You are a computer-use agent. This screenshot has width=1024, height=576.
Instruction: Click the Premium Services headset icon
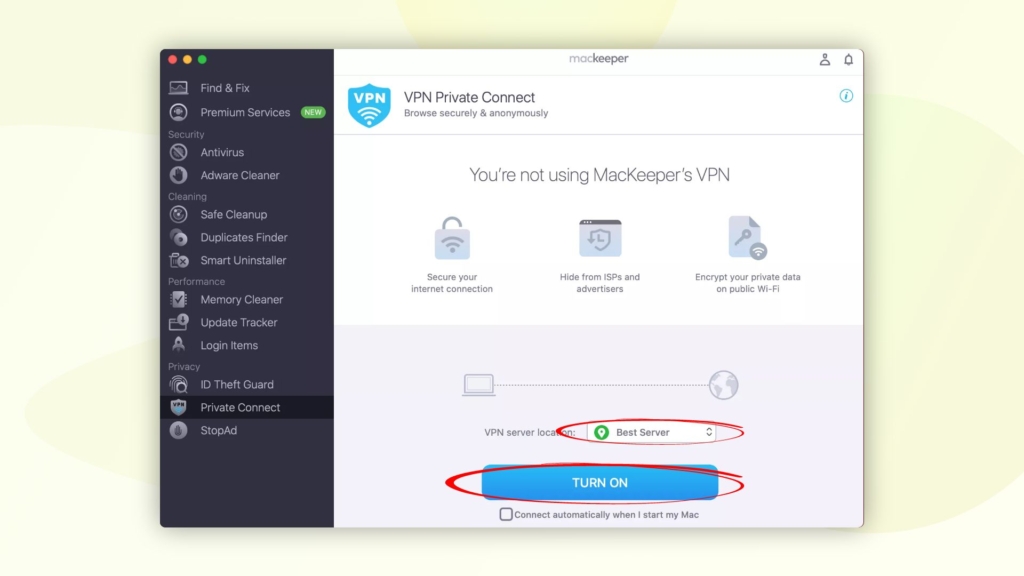(178, 112)
